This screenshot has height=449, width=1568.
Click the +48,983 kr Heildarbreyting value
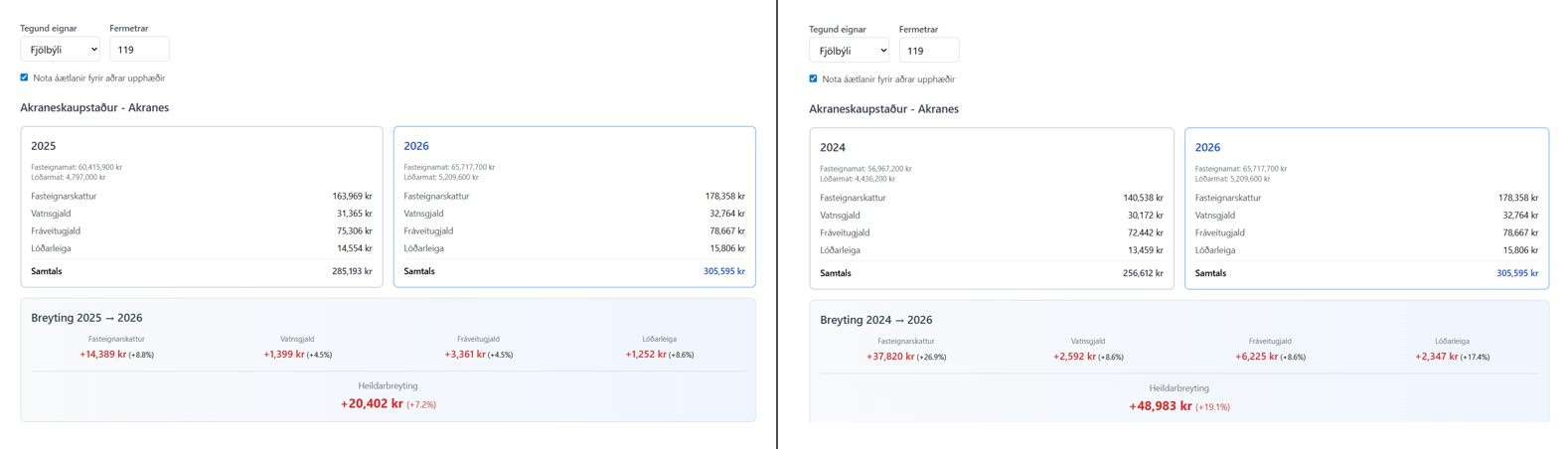pos(1161,405)
